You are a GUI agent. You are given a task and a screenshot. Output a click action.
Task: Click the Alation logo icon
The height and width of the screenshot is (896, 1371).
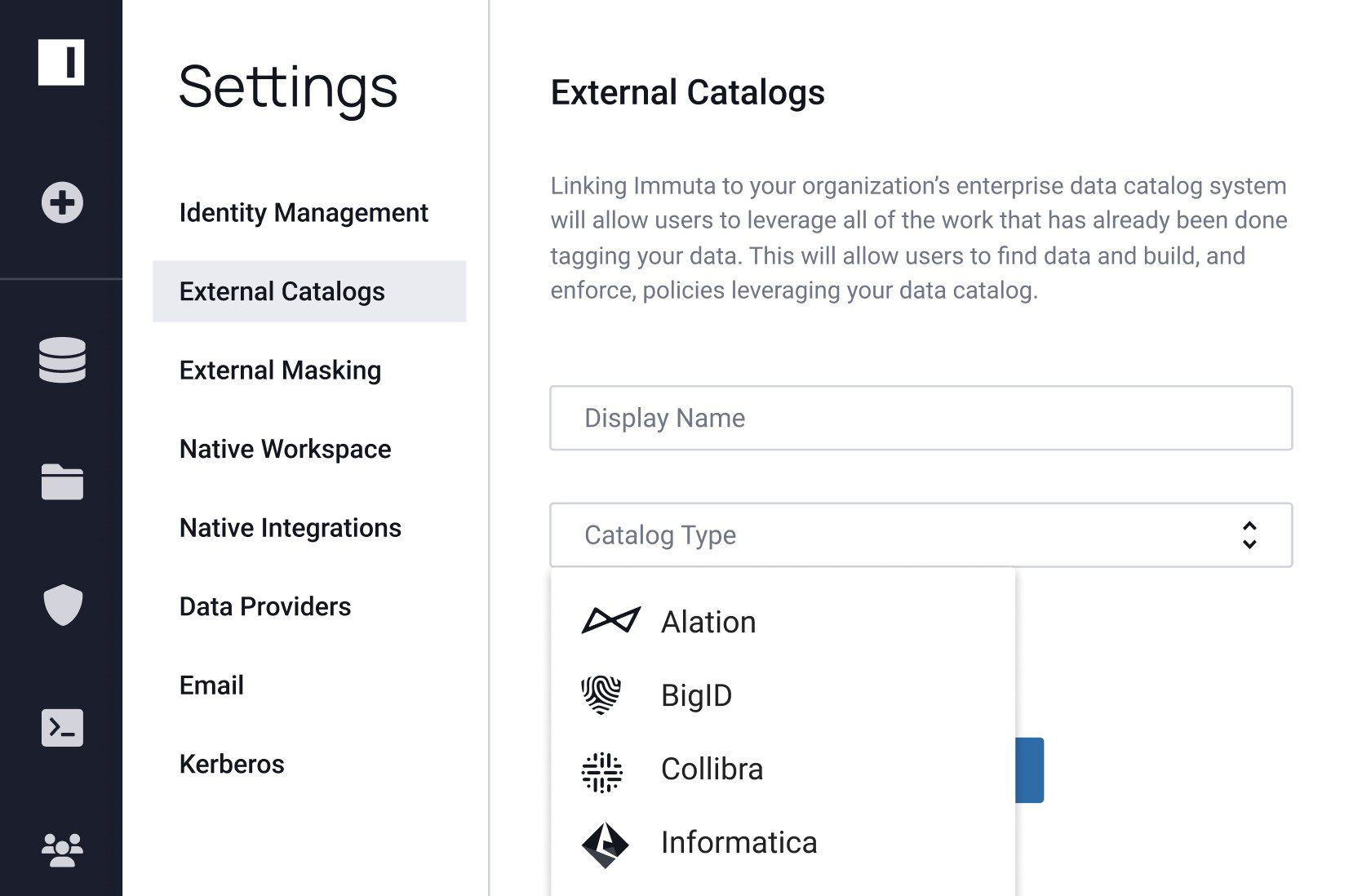610,621
